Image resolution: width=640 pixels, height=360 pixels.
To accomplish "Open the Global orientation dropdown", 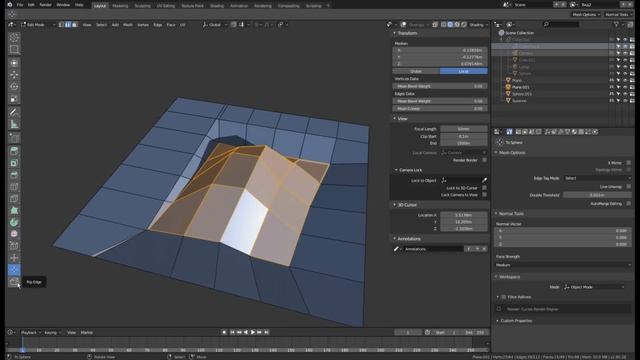I will tap(215, 24).
